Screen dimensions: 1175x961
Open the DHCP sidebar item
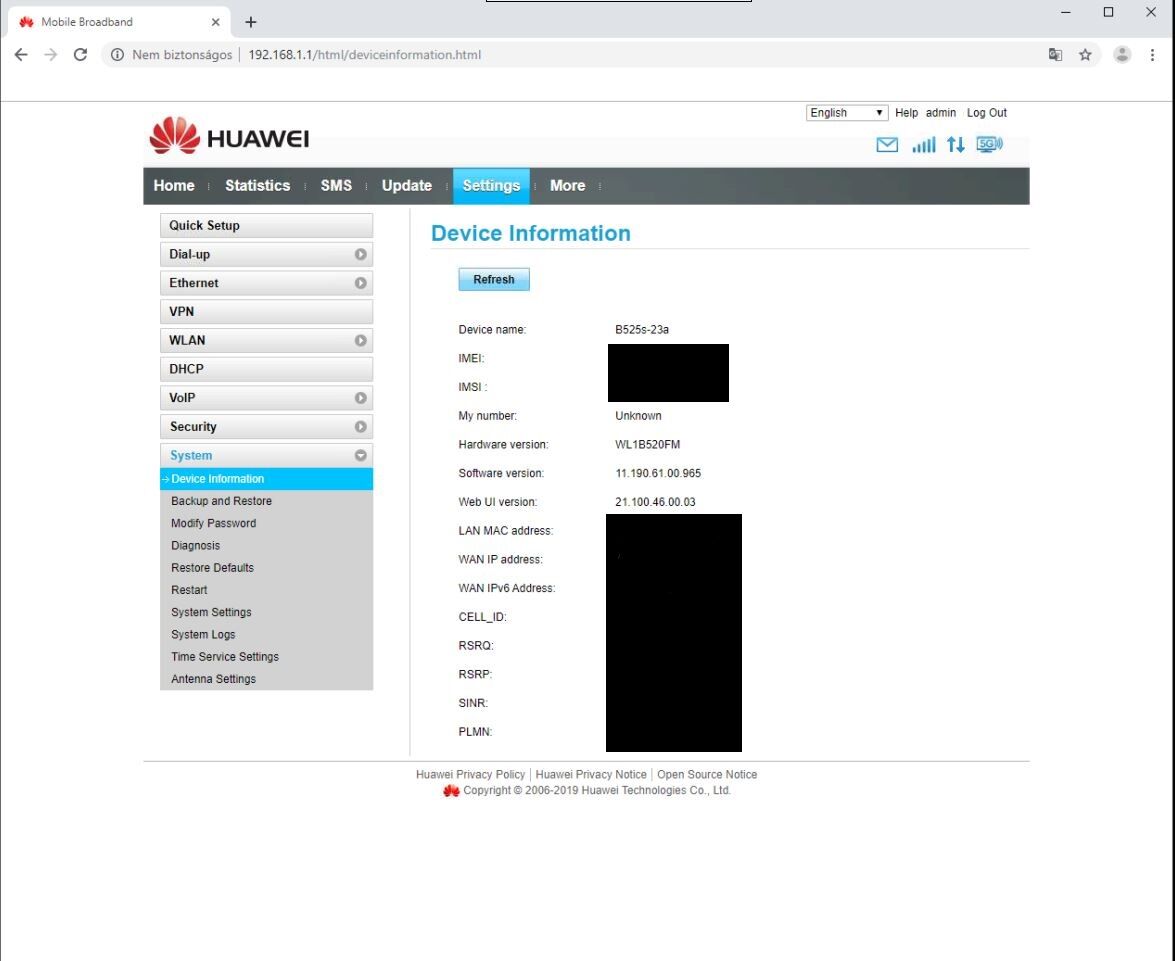click(x=266, y=370)
